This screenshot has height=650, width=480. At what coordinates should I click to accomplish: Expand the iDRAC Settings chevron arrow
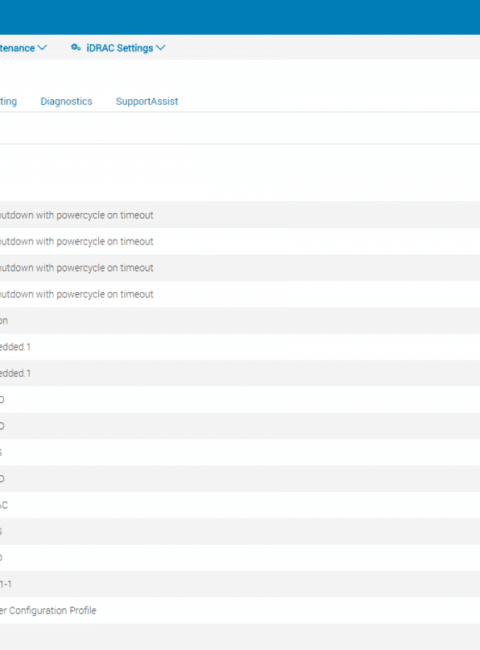tap(161, 48)
